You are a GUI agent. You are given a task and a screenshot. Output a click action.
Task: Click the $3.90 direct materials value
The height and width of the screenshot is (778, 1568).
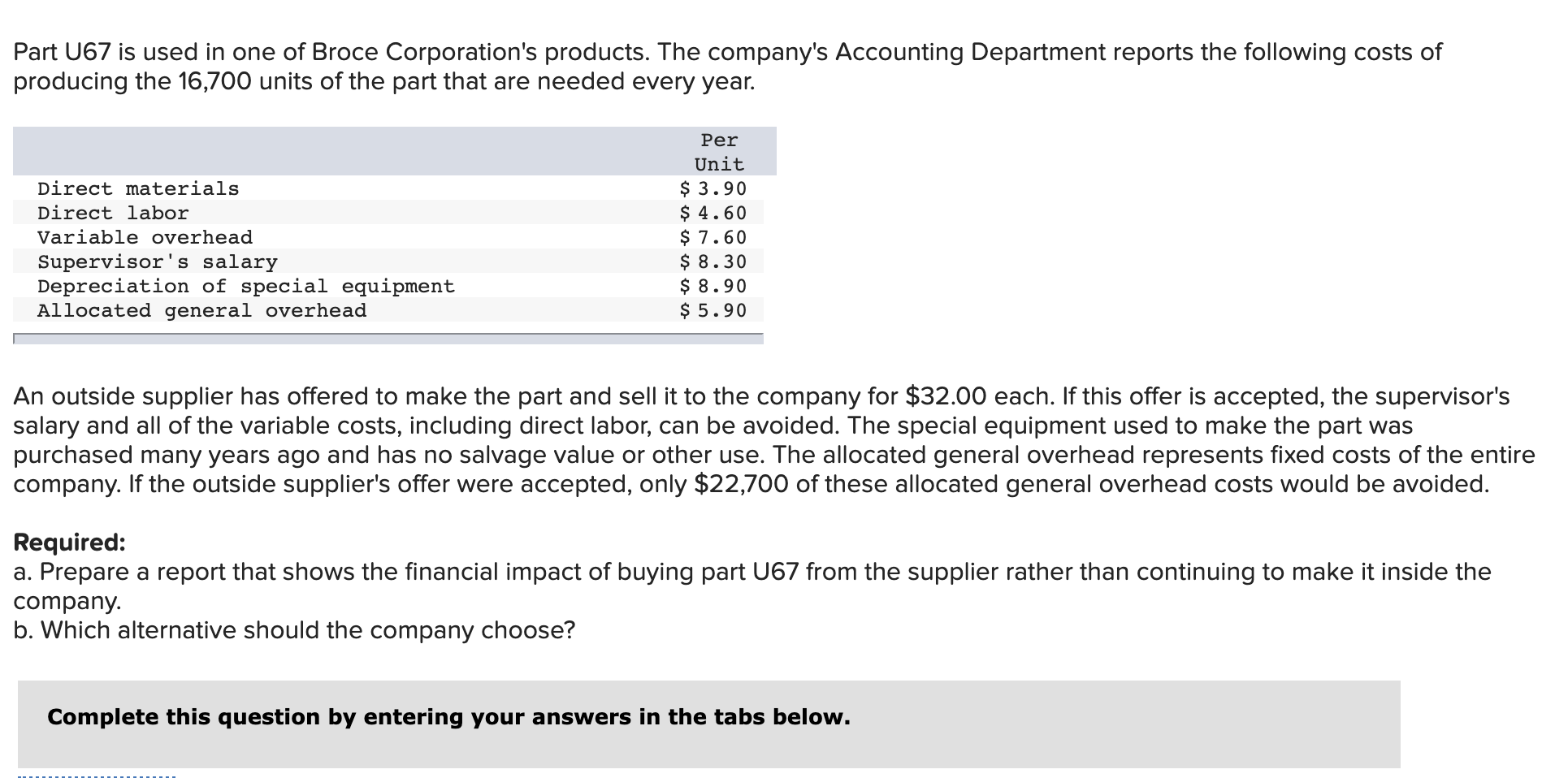click(x=713, y=188)
